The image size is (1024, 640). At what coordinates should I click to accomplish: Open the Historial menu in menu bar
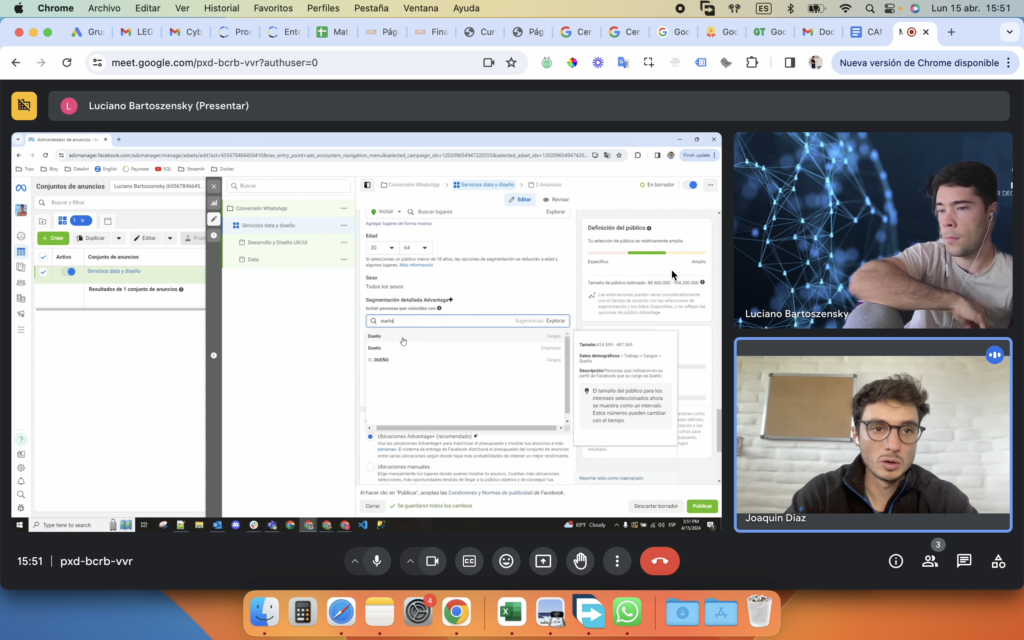coord(221,8)
